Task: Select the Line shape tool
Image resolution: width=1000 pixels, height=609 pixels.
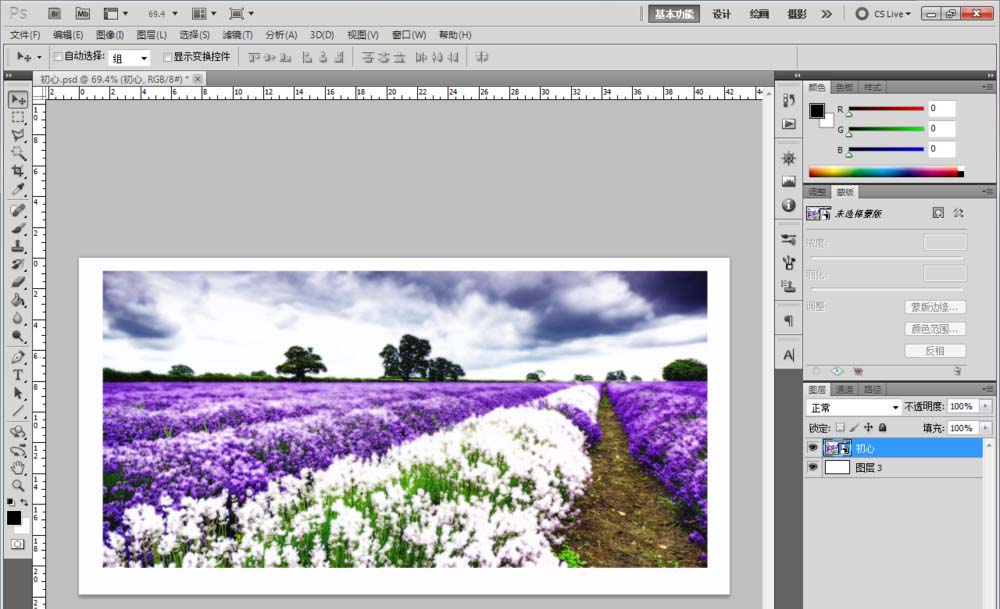Action: 18,411
